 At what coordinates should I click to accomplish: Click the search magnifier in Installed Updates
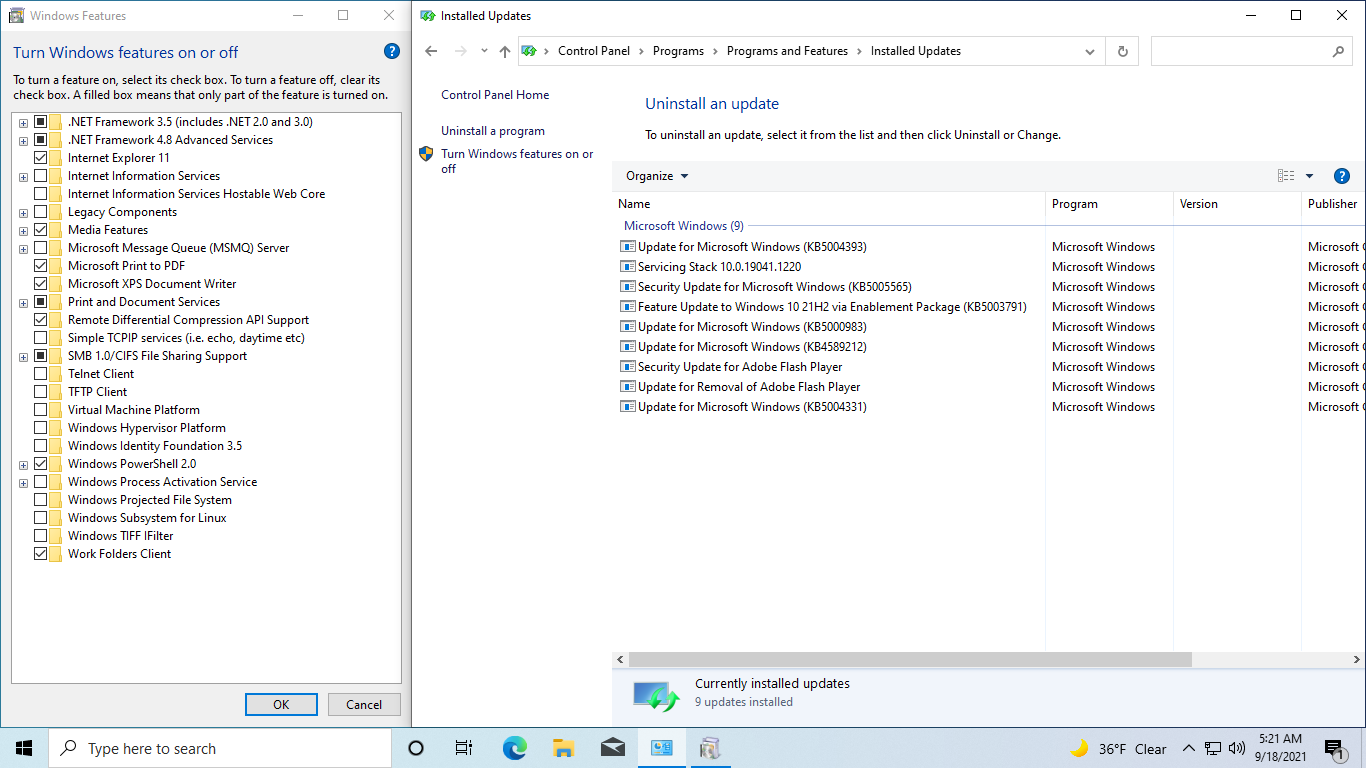point(1339,51)
